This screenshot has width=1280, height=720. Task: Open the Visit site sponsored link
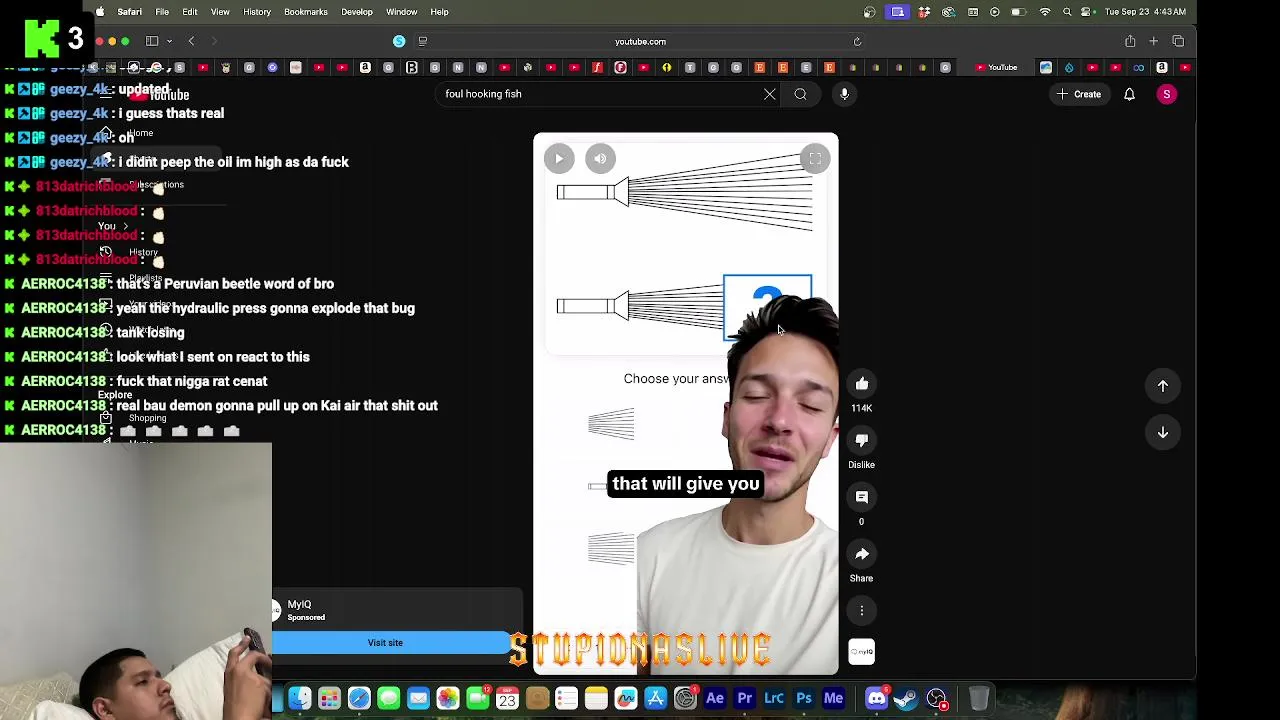385,643
